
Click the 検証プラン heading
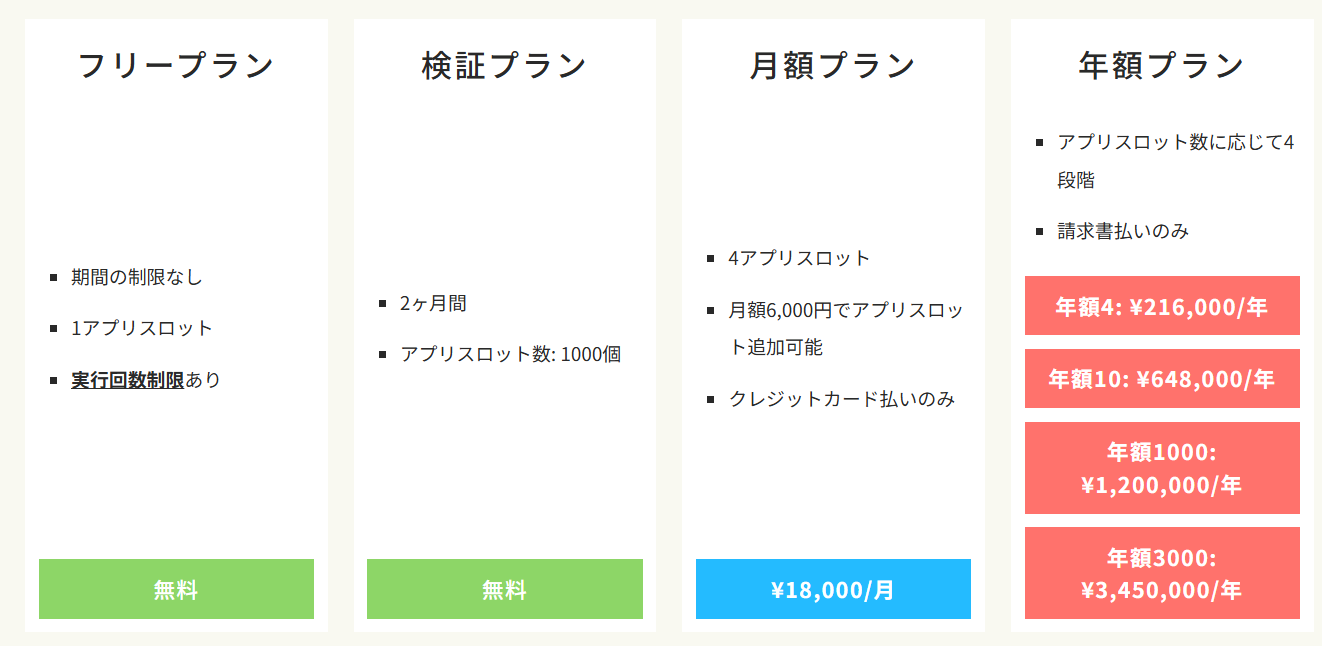(x=505, y=65)
